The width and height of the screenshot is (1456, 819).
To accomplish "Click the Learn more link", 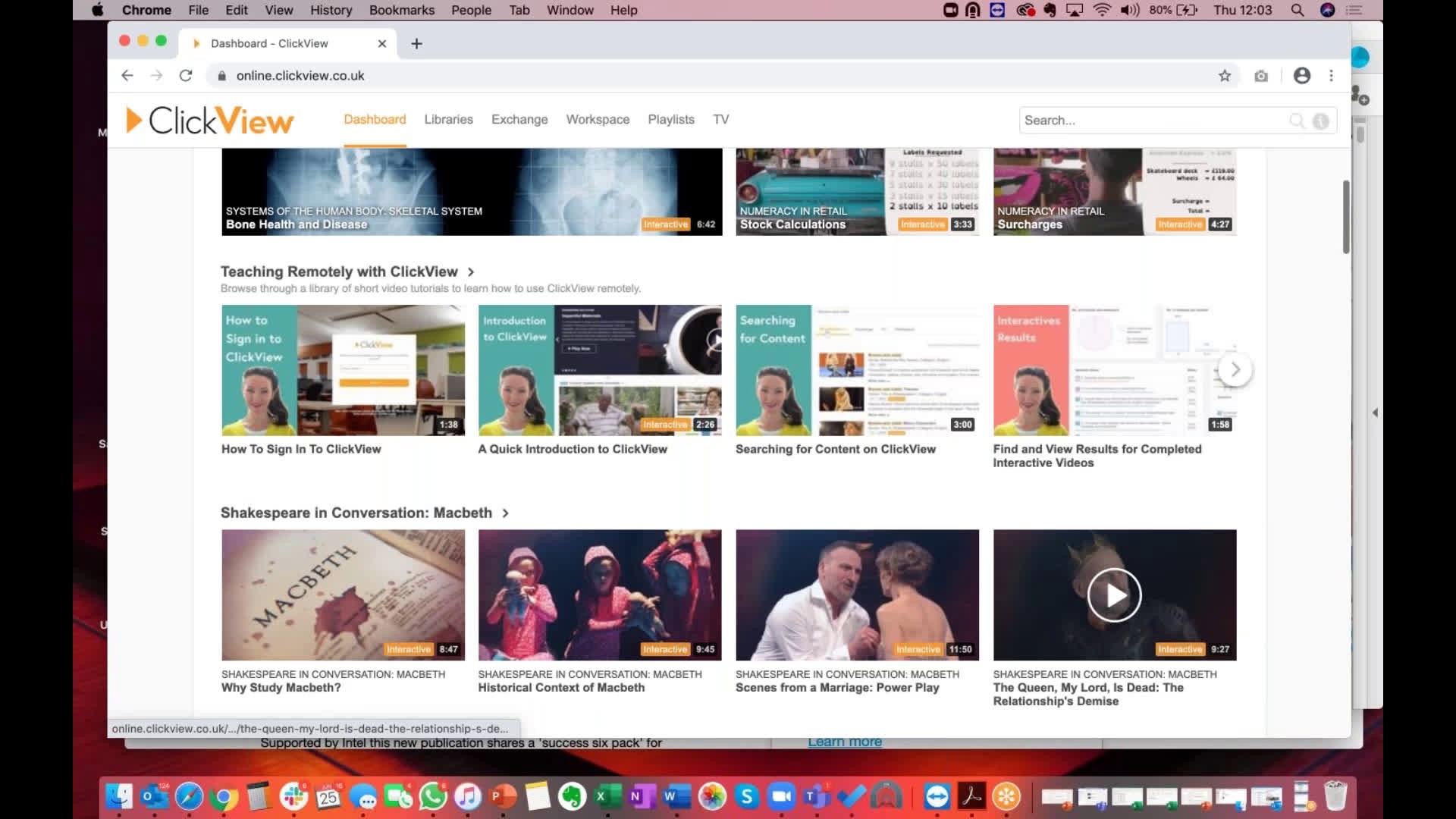I will [x=844, y=741].
